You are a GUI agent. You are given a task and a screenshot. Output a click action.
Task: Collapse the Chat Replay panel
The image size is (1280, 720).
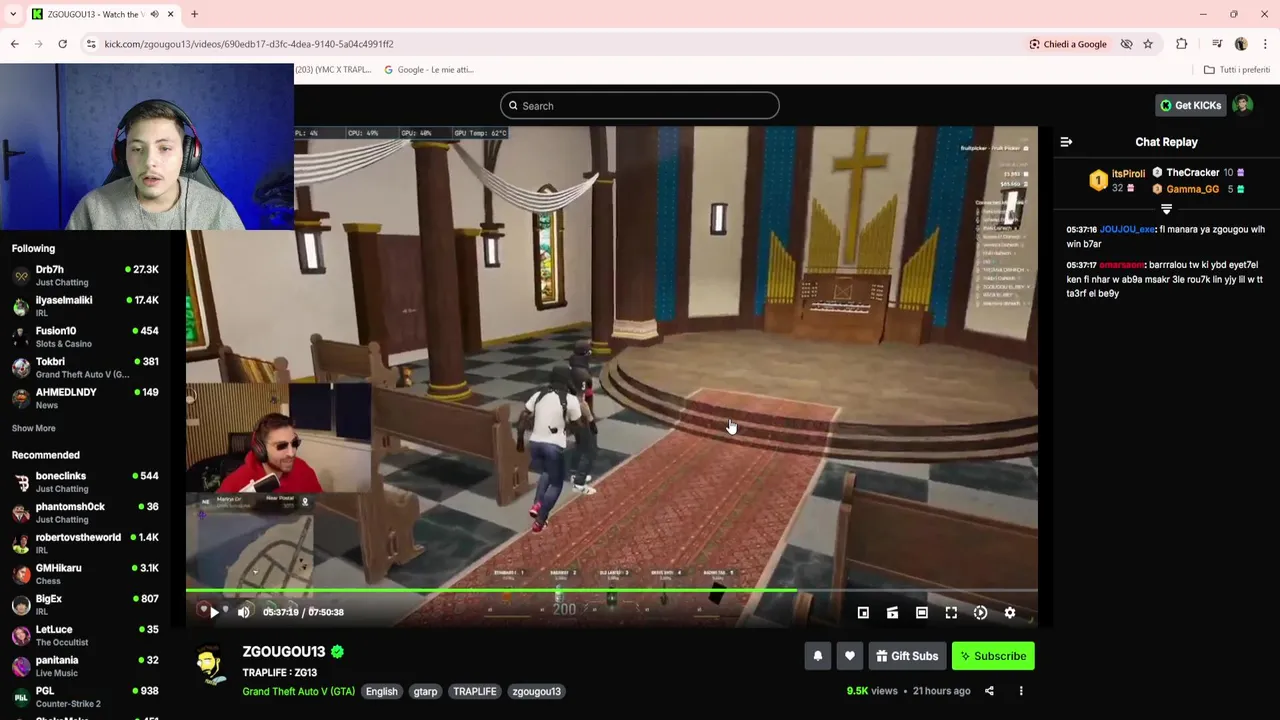point(1066,142)
